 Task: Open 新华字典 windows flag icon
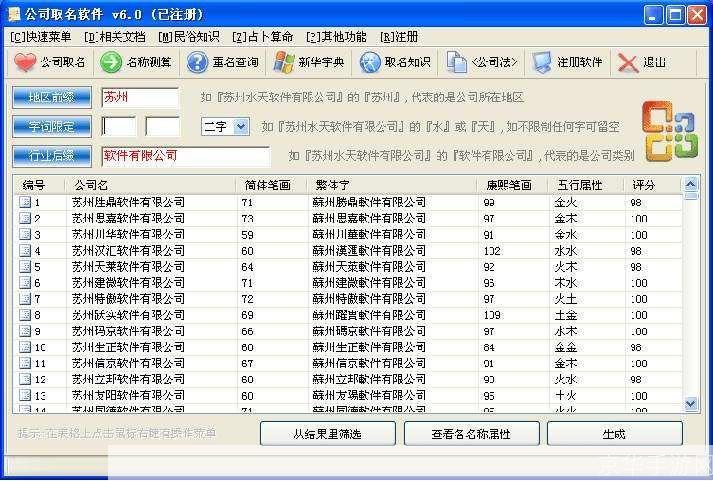[x=283, y=62]
